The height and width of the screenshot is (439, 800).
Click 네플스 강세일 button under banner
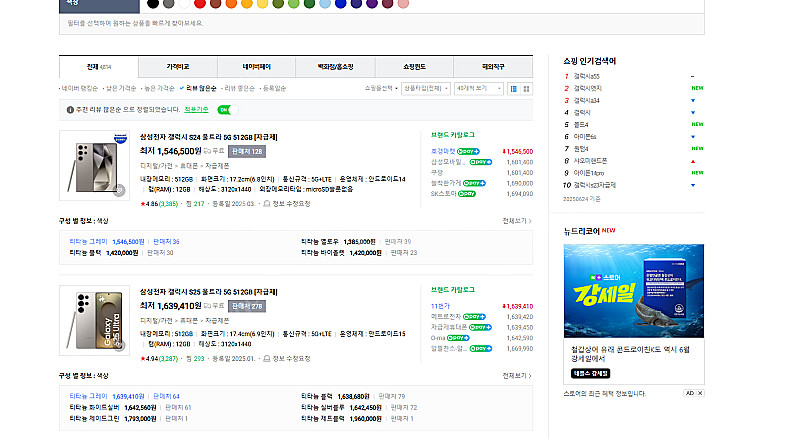(x=590, y=374)
